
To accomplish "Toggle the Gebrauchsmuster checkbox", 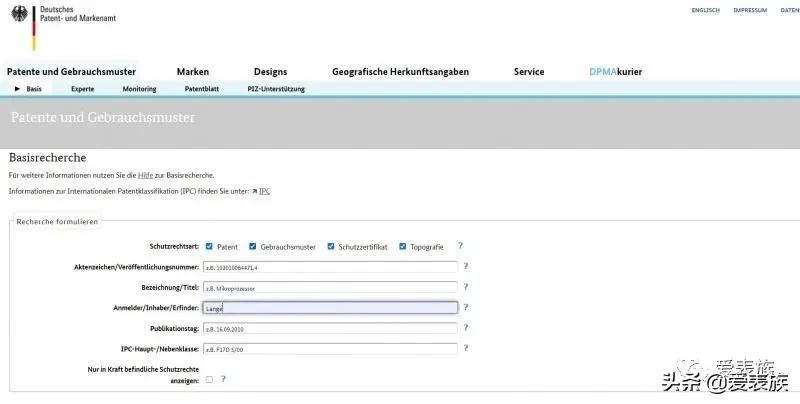I will [x=253, y=246].
